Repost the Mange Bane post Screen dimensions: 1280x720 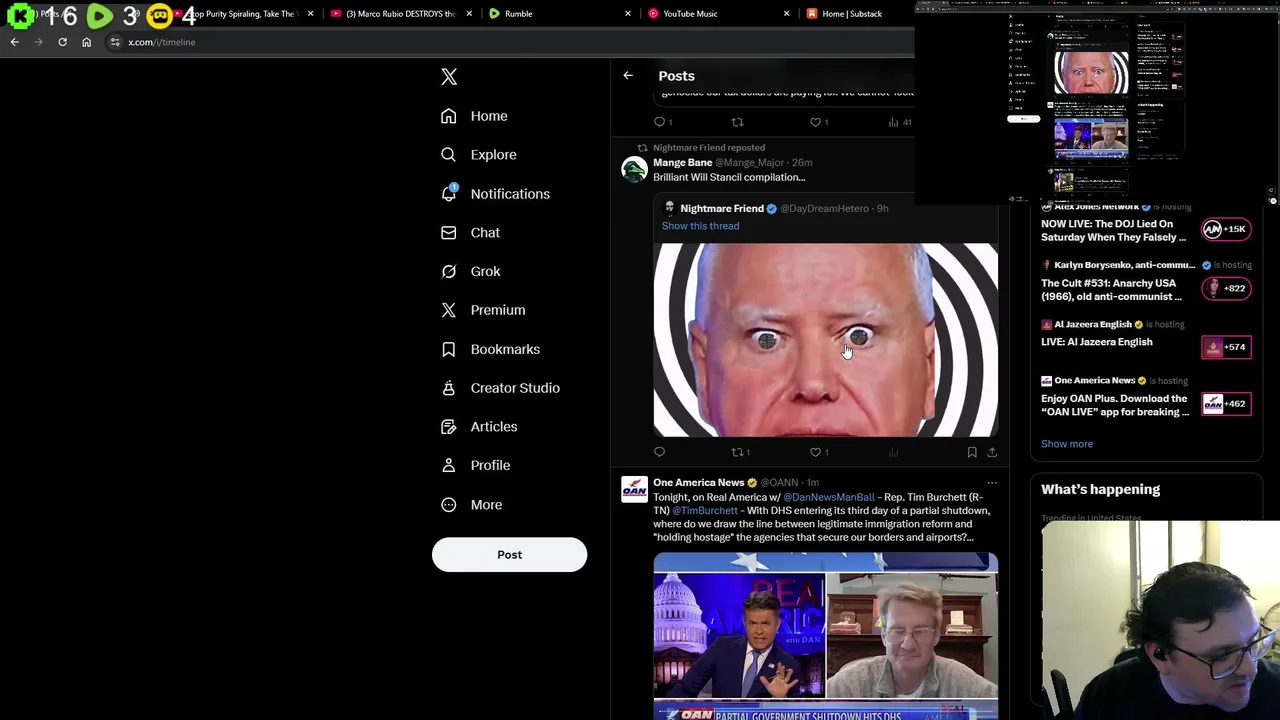pos(739,453)
